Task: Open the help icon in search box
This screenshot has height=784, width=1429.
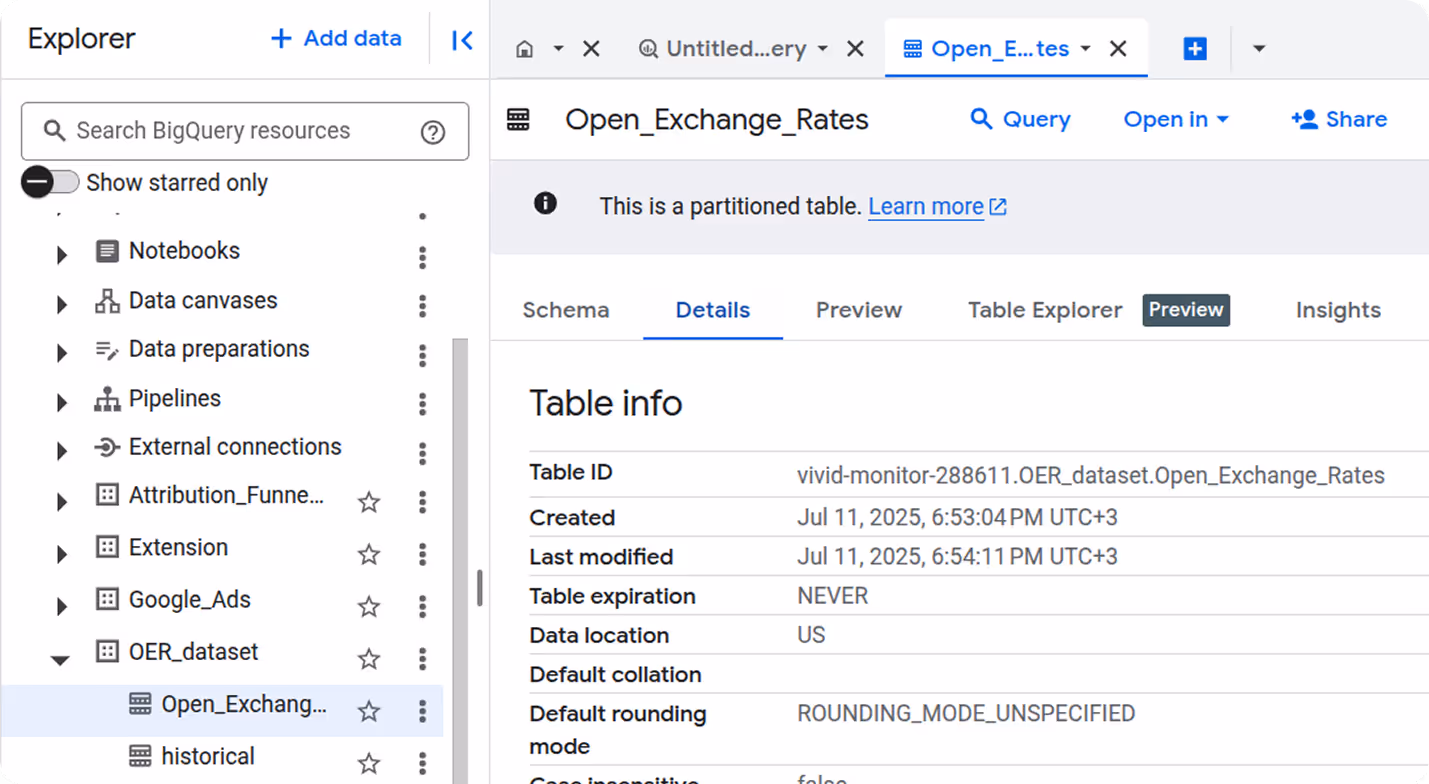Action: point(433,132)
